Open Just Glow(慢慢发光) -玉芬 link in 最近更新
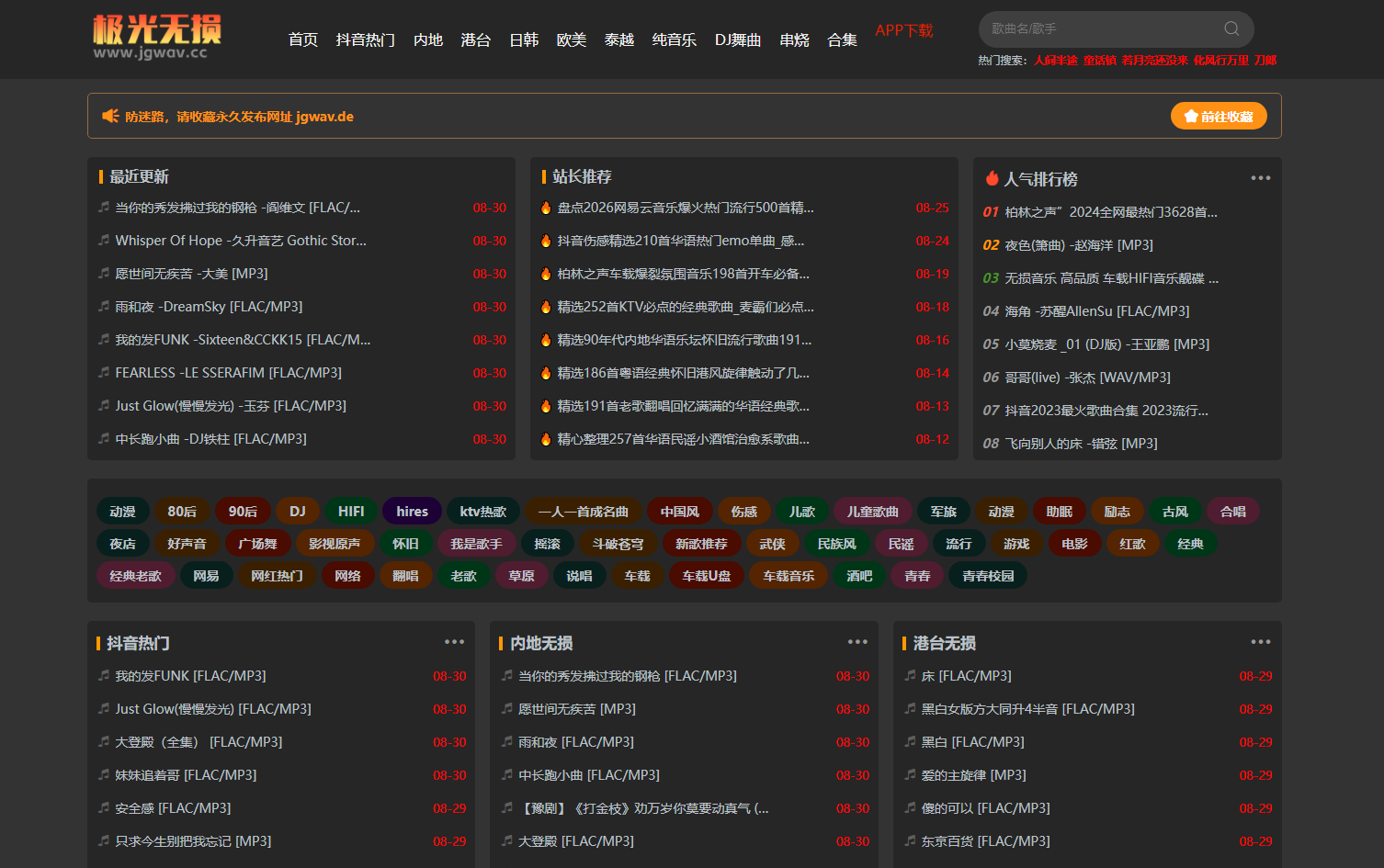Viewport: 1384px width, 868px height. coord(231,406)
